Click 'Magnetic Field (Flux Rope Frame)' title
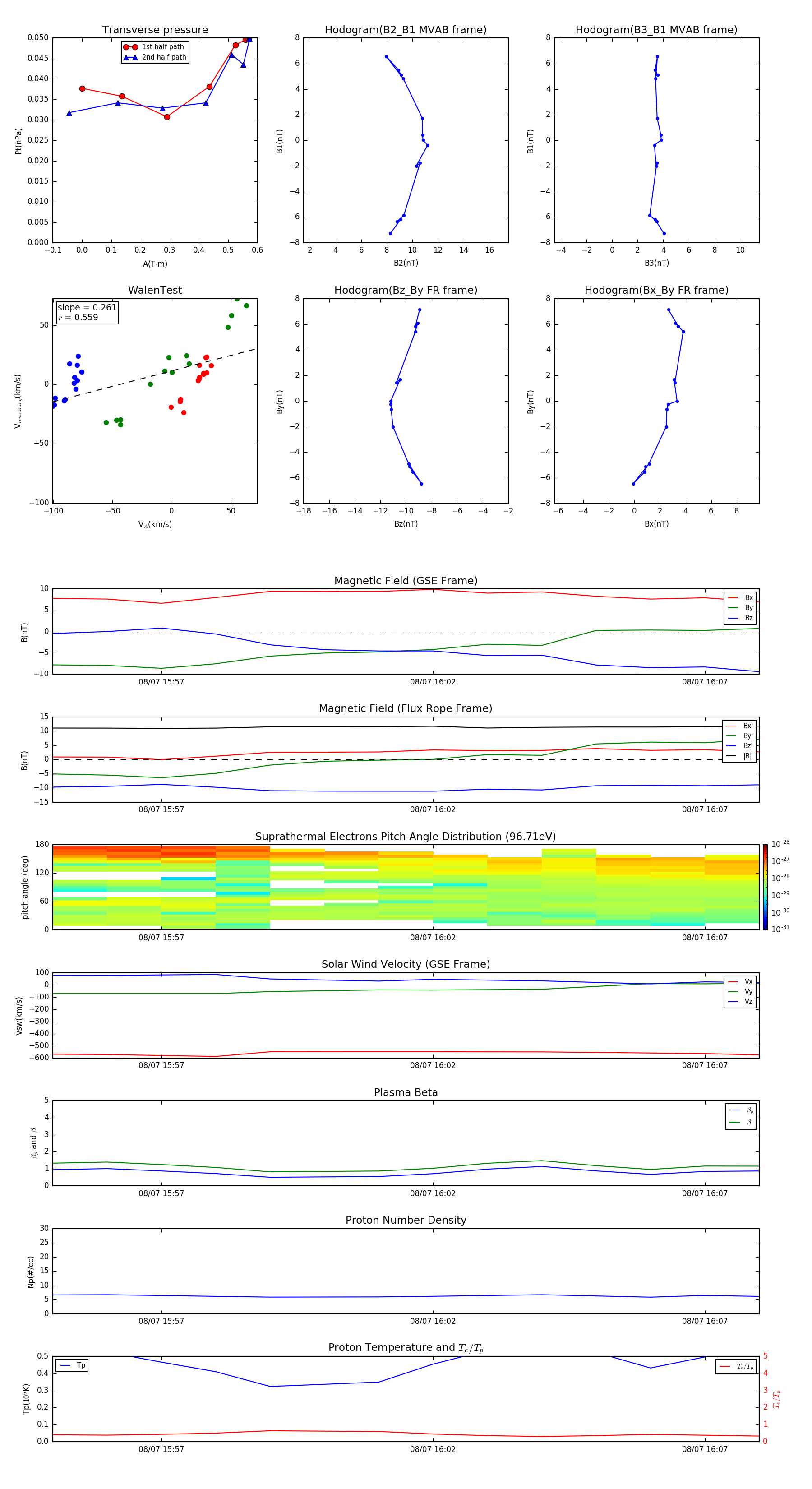The image size is (812, 1489). 406,709
